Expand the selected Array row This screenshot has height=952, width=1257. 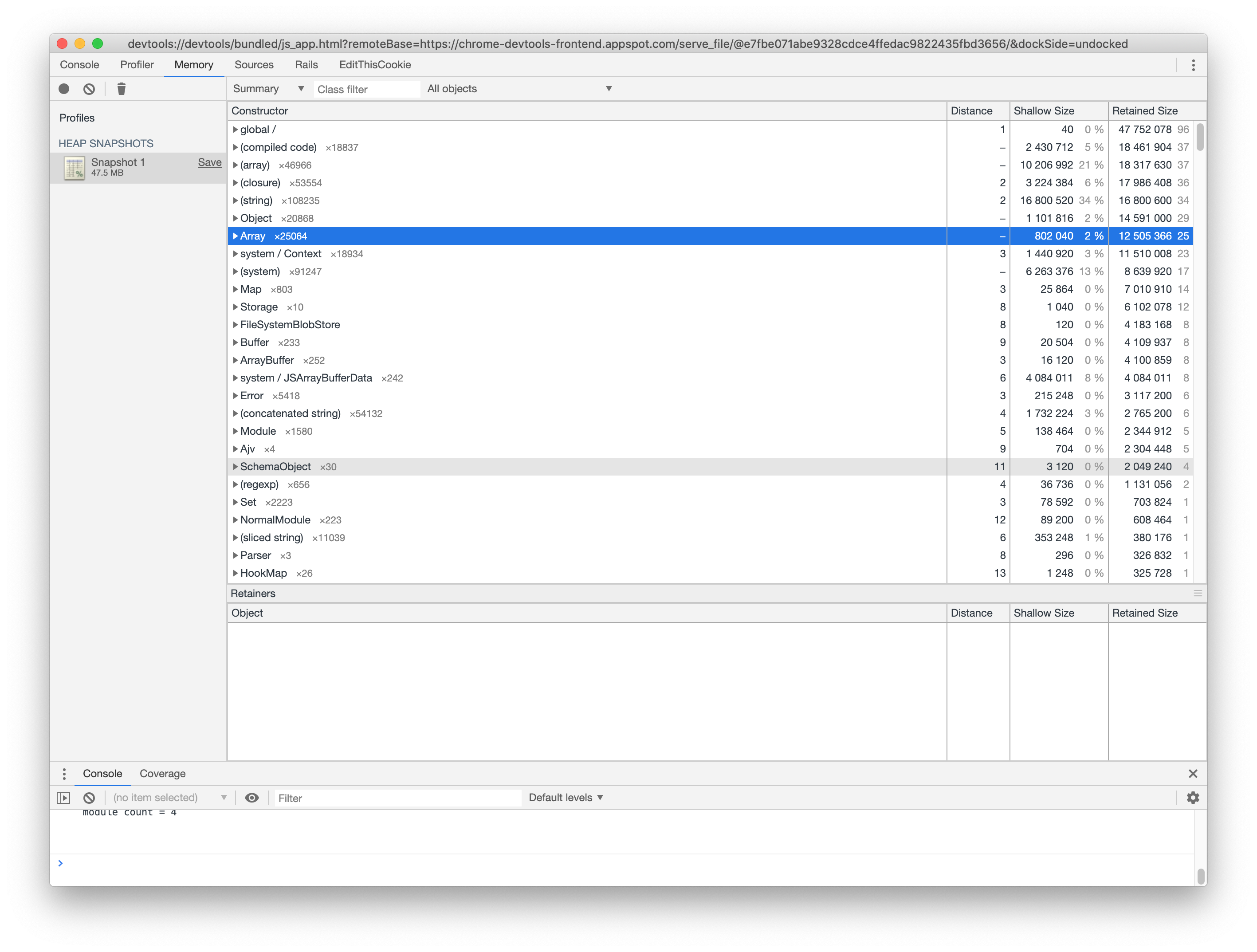click(x=235, y=236)
